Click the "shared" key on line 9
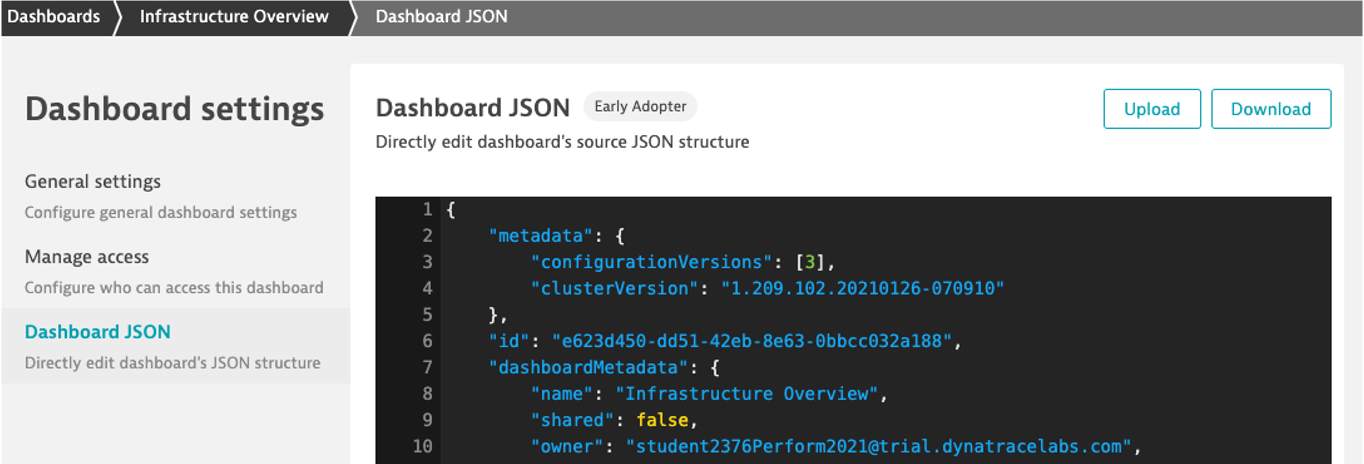This screenshot has width=1364, height=464. (574, 419)
